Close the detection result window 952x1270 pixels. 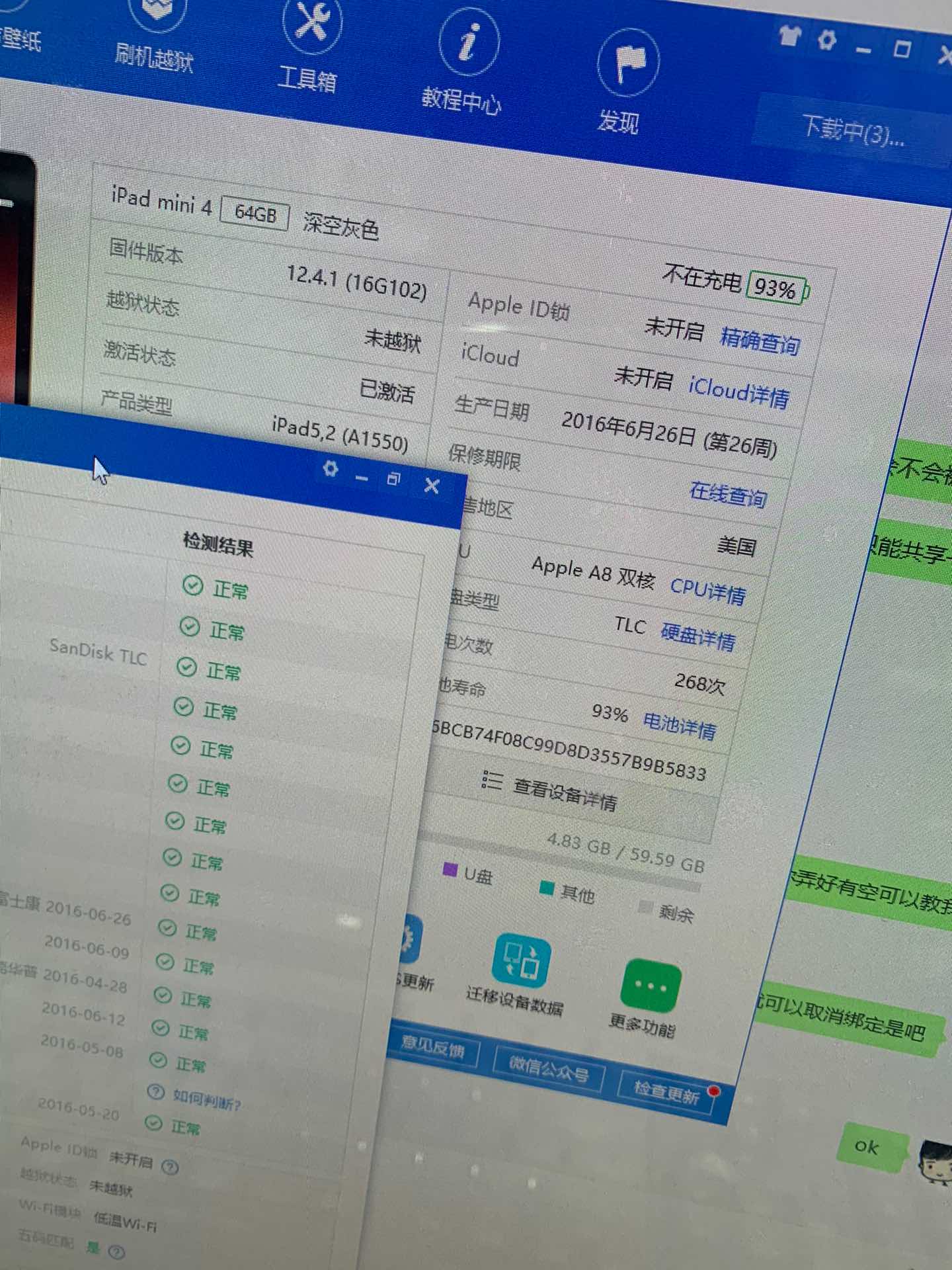click(432, 486)
